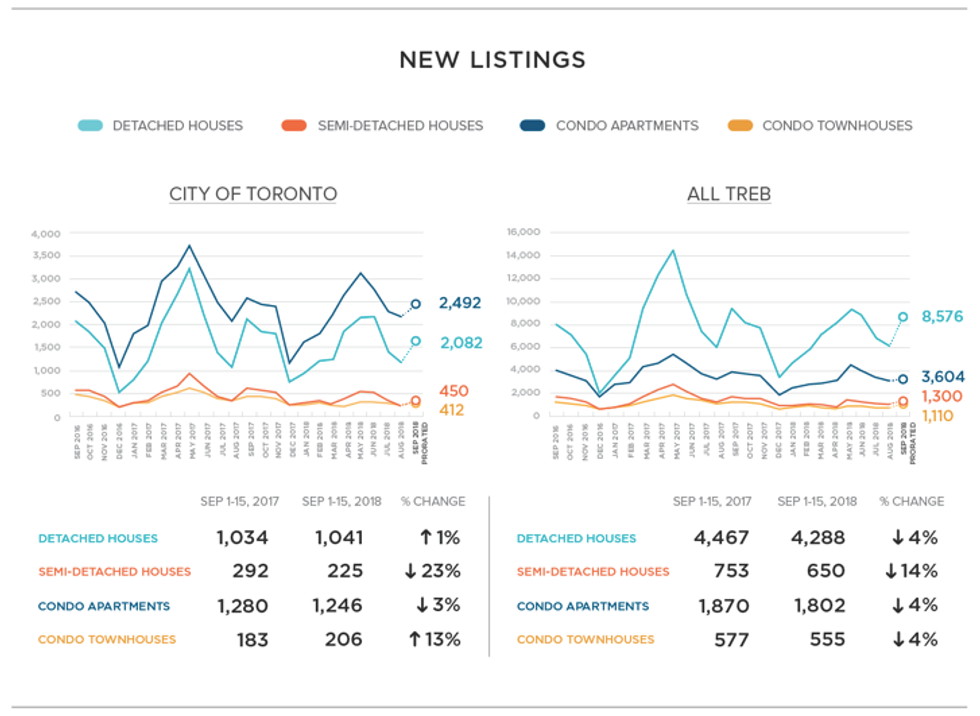Click the Detached Houses teal legend swatch
Viewport: 980px width, 716px height.
[x=92, y=126]
